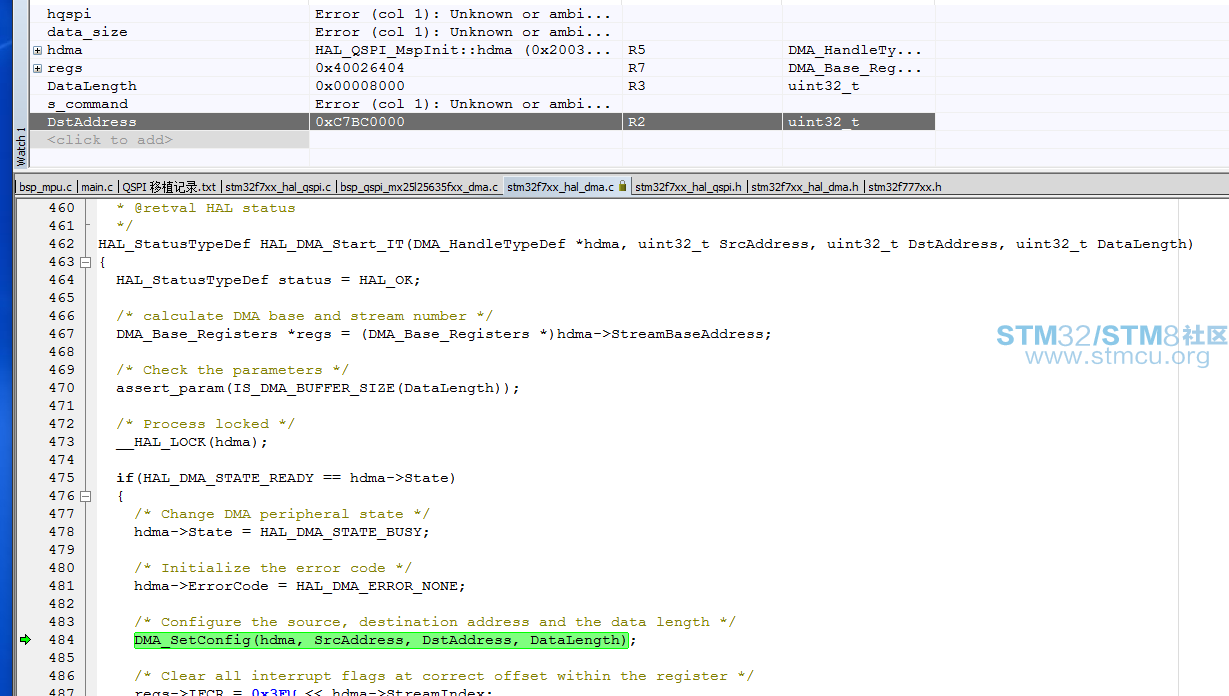Viewport: 1229px width, 696px height.
Task: Click the HAL_StatusTypeDef status = HAL_OK line
Action: 268,280
